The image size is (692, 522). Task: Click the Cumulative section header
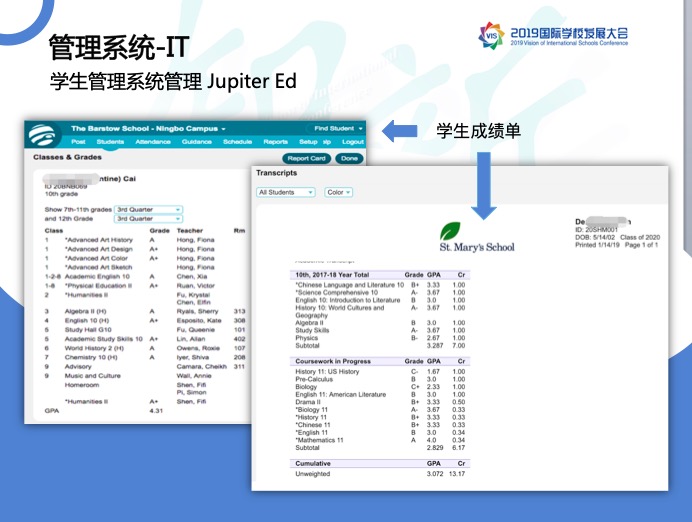tap(380, 463)
